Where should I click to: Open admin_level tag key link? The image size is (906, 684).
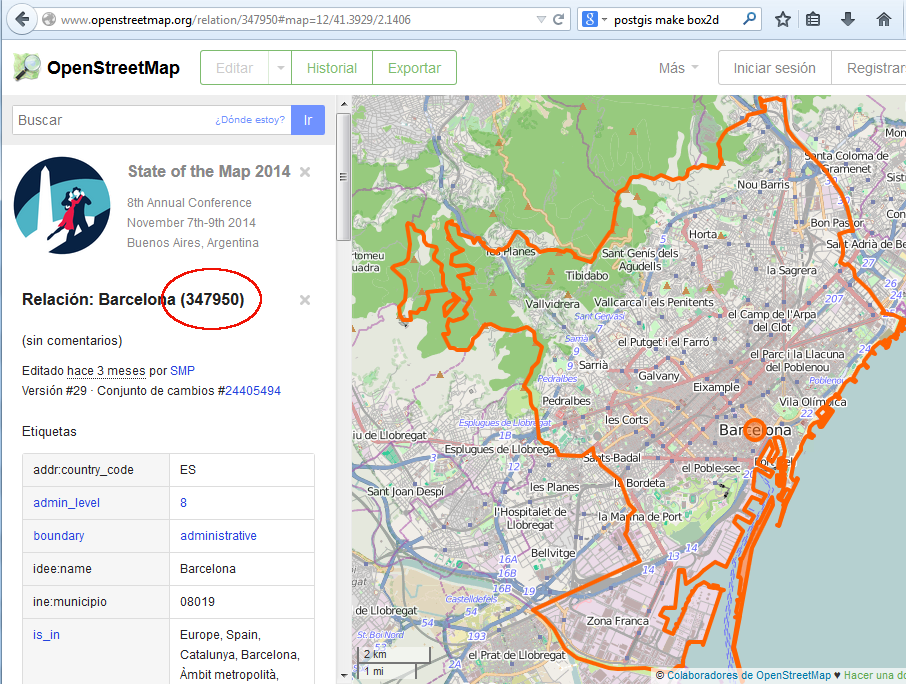pos(66,503)
